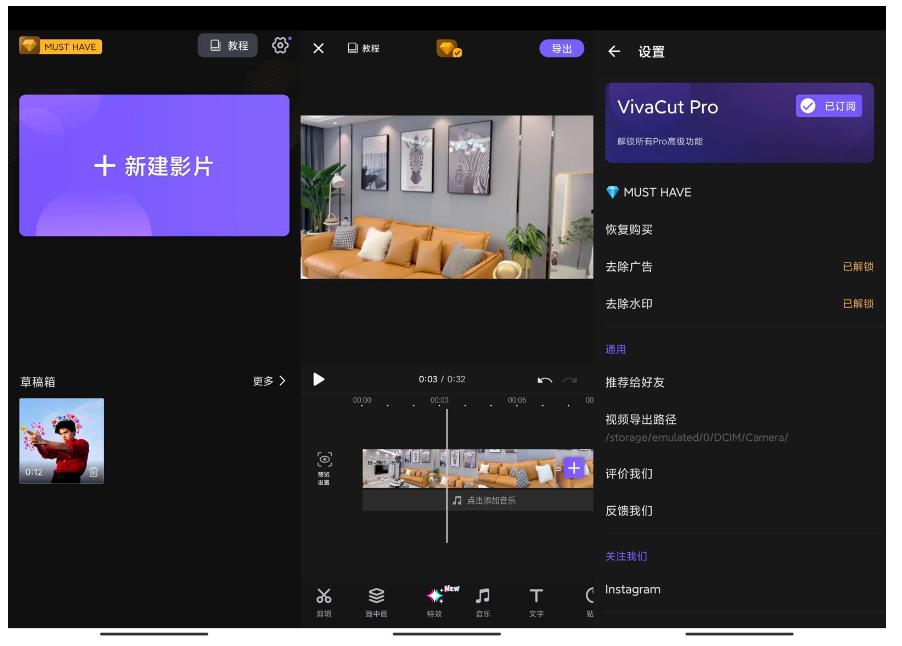Select the 文字 text tool
Image resolution: width=902 pixels, height=646 pixels.
click(536, 601)
